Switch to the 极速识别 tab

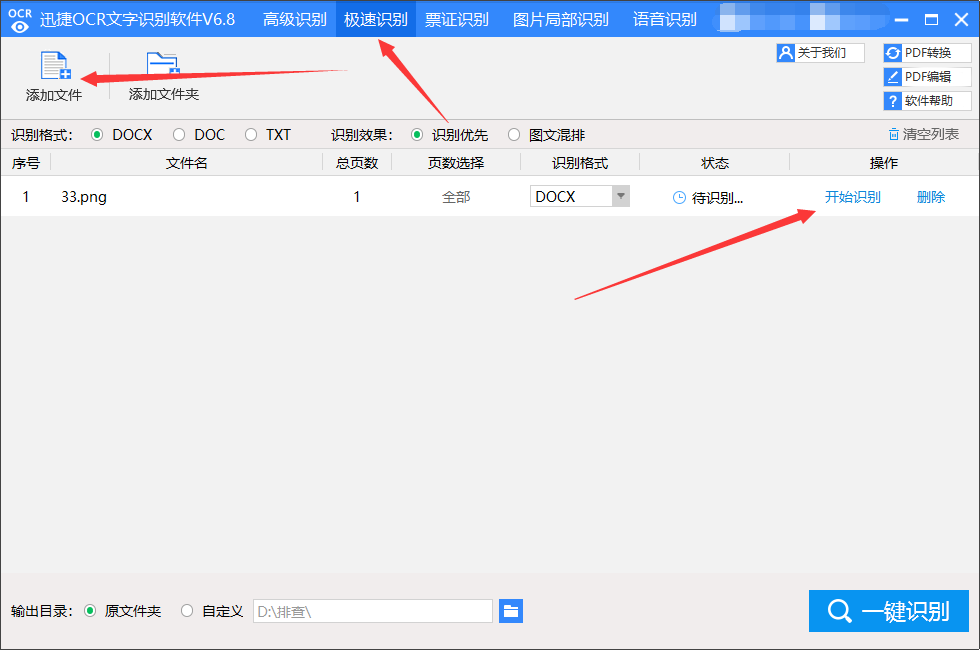click(376, 19)
